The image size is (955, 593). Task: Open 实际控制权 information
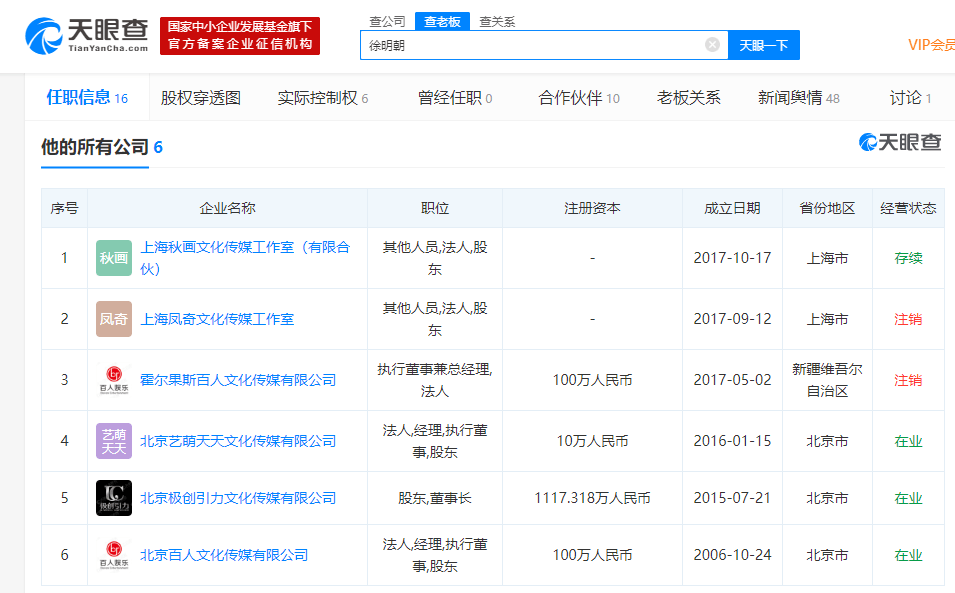click(317, 97)
